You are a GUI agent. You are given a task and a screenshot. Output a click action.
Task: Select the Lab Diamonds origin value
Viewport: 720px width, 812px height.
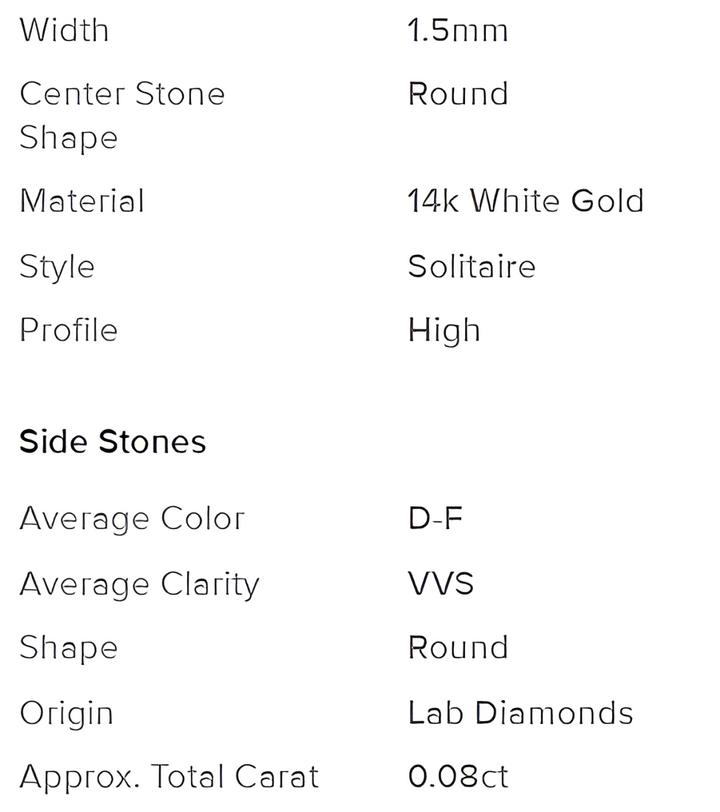520,713
